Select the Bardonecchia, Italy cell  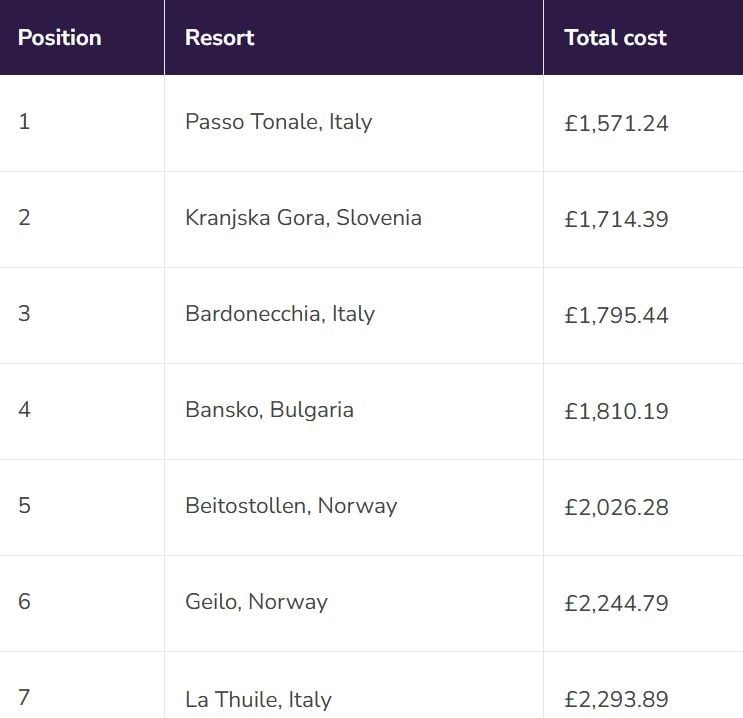click(x=353, y=316)
